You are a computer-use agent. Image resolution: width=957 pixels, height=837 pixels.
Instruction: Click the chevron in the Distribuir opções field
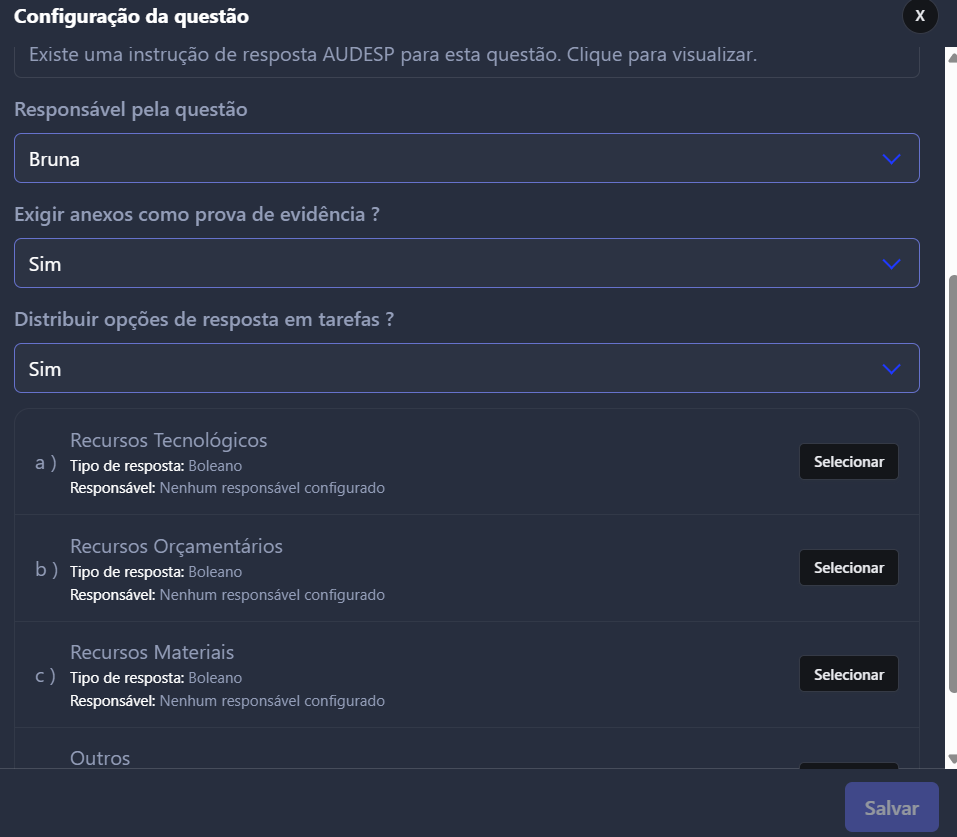(x=891, y=369)
